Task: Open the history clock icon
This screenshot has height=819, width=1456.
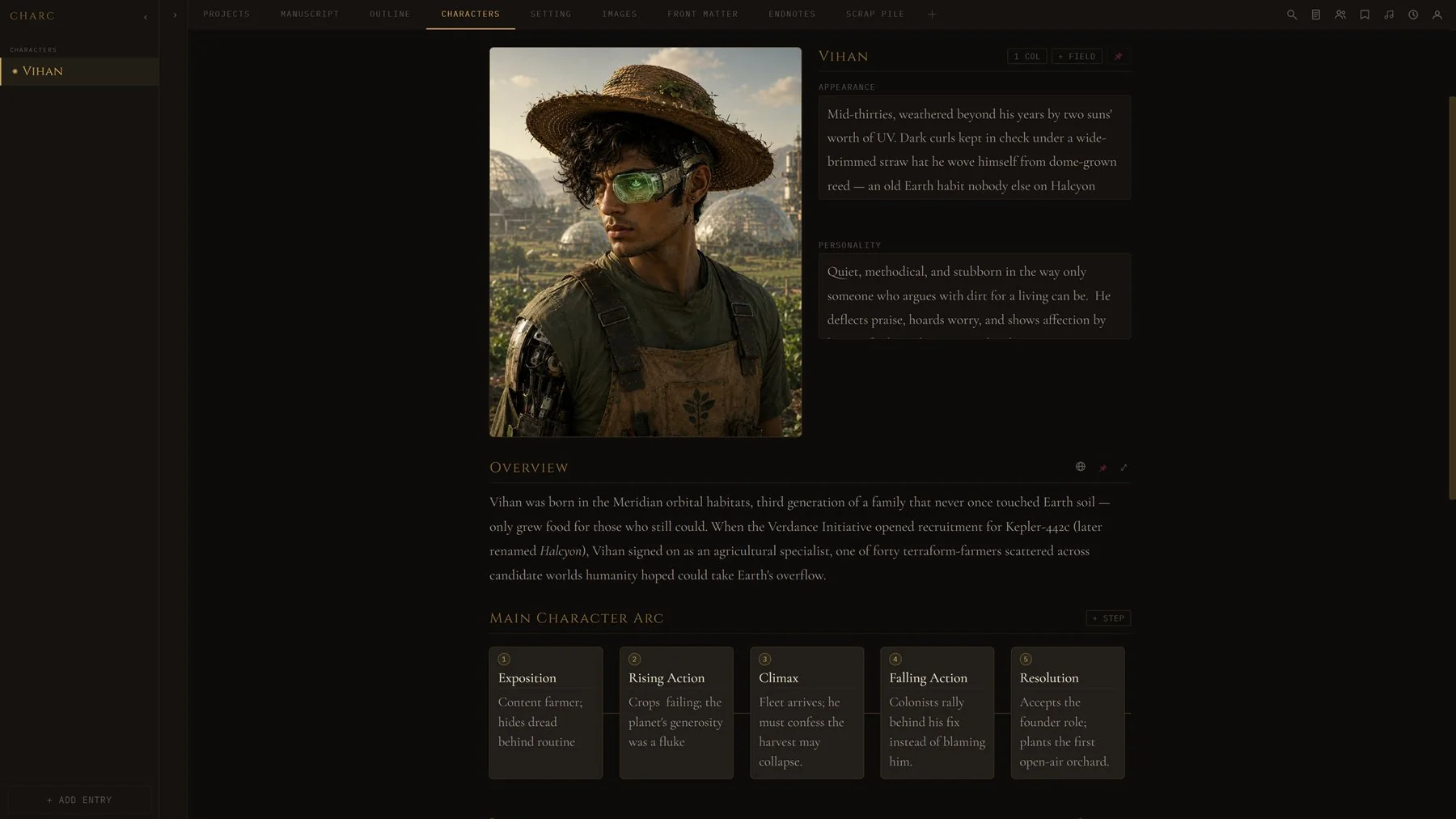Action: (1413, 15)
